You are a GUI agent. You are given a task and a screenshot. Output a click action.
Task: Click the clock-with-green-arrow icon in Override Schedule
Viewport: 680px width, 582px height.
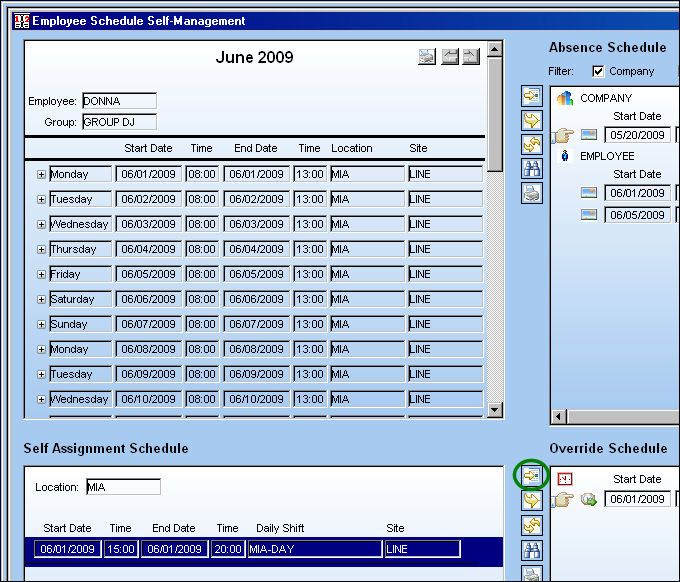589,499
